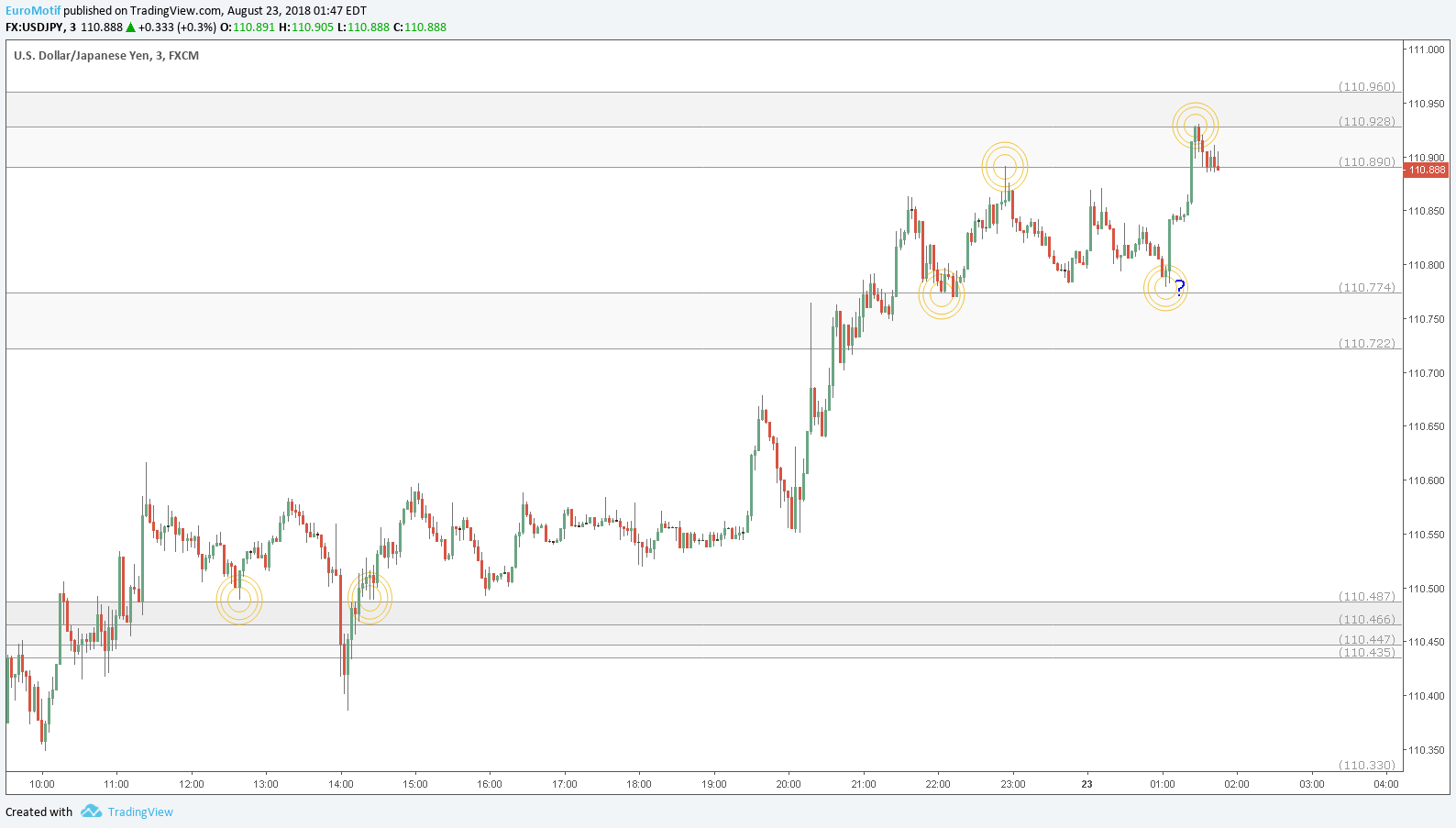1456x828 pixels.
Task: Click the 110.600 price axis label
Action: (1427, 480)
